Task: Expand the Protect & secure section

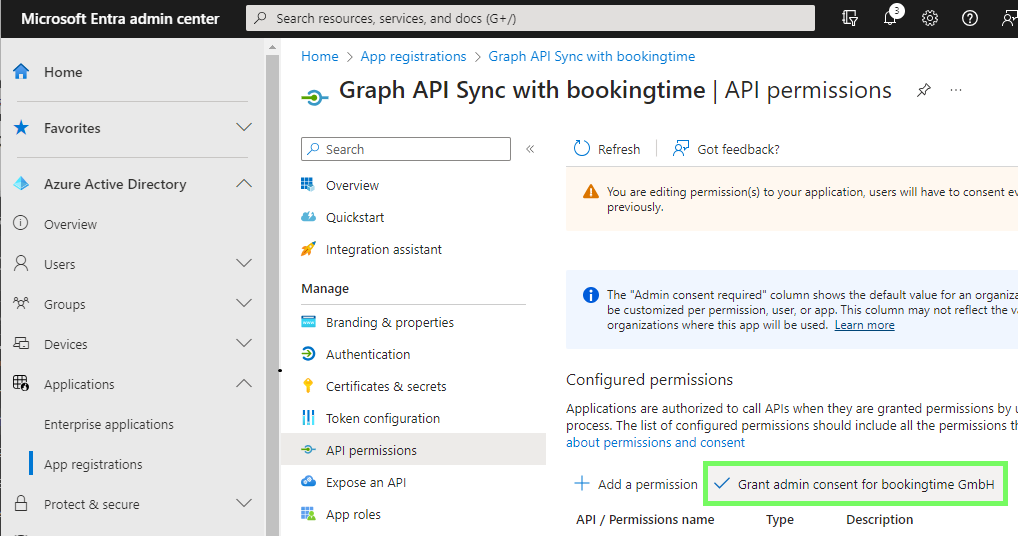Action: 243,504
